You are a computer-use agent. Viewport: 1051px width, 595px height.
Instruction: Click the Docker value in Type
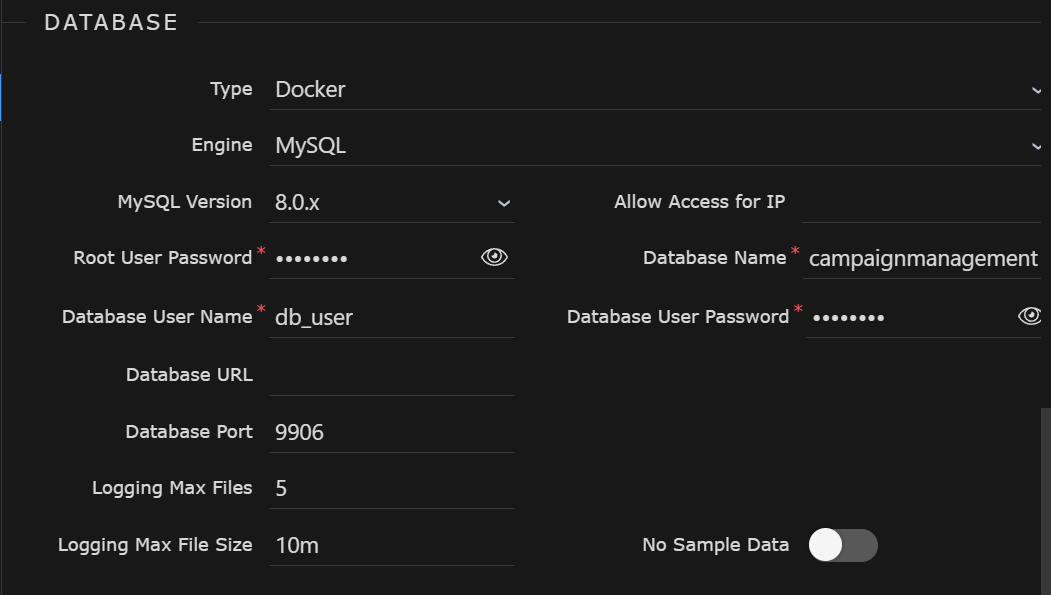coord(309,89)
